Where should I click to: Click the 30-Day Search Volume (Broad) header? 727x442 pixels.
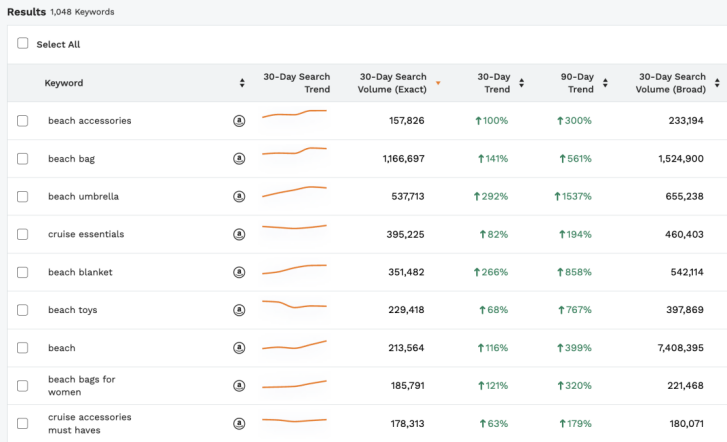[670, 83]
